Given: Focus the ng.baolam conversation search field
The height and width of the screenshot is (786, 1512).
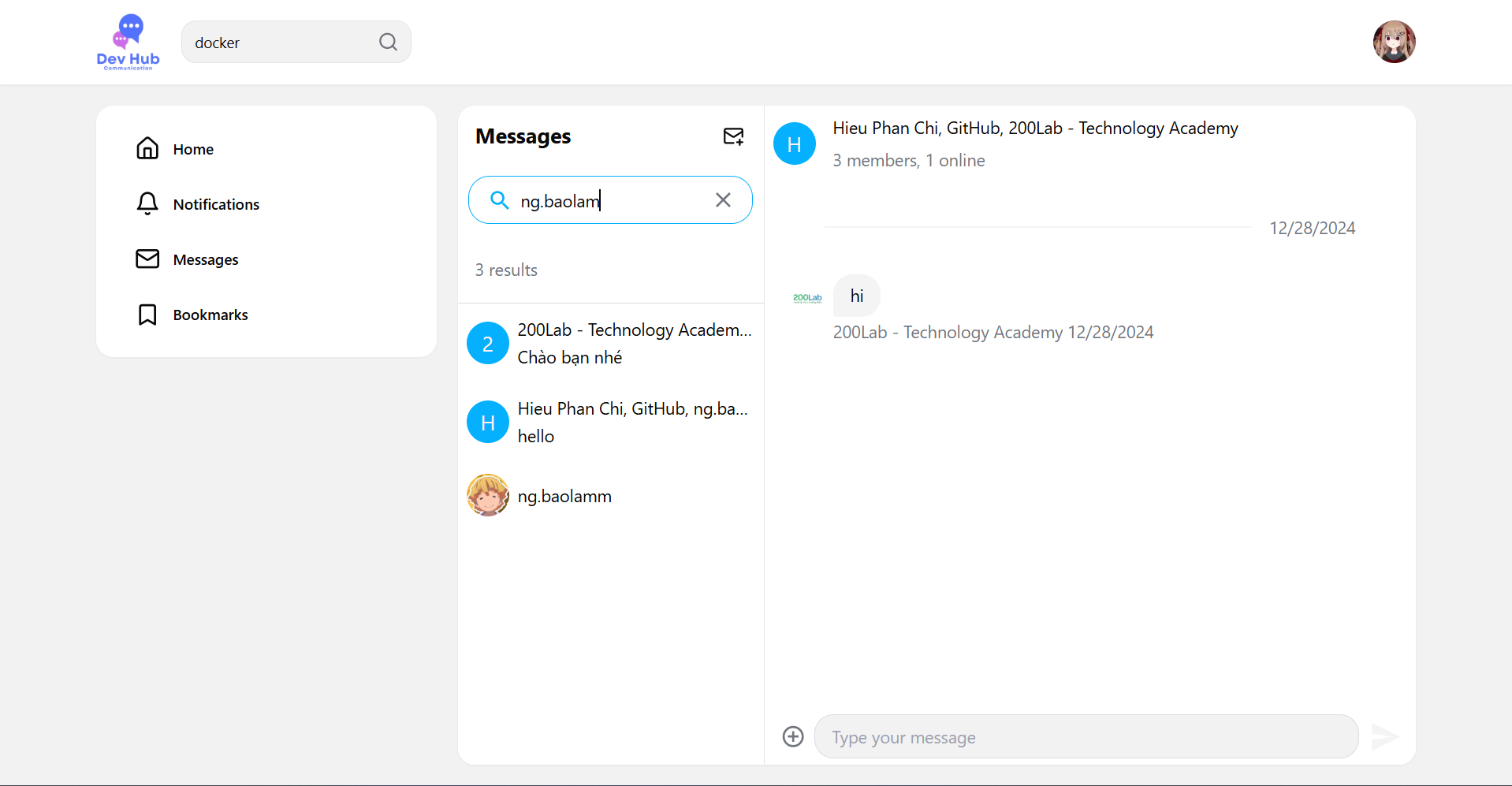Looking at the screenshot, I should pyautogui.click(x=610, y=200).
